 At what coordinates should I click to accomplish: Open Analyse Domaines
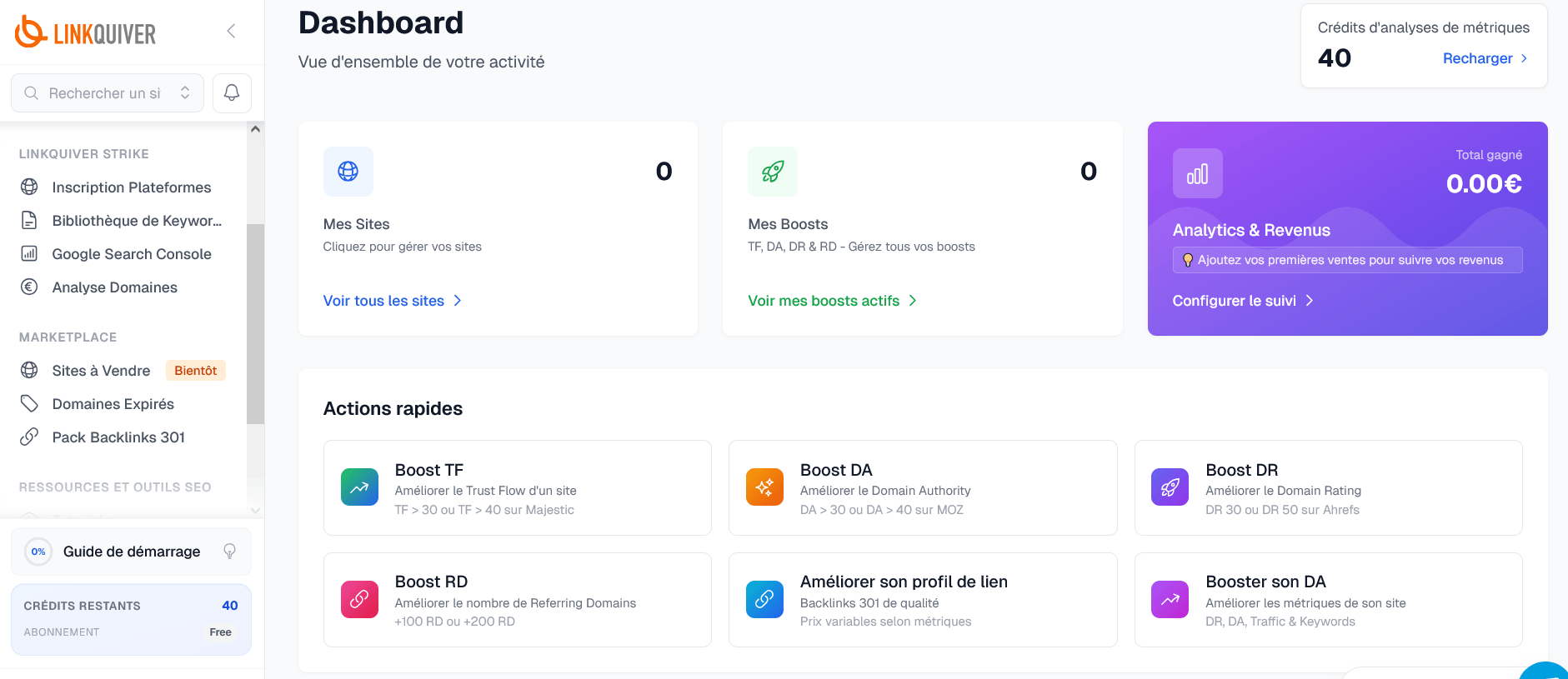pyautogui.click(x=115, y=287)
